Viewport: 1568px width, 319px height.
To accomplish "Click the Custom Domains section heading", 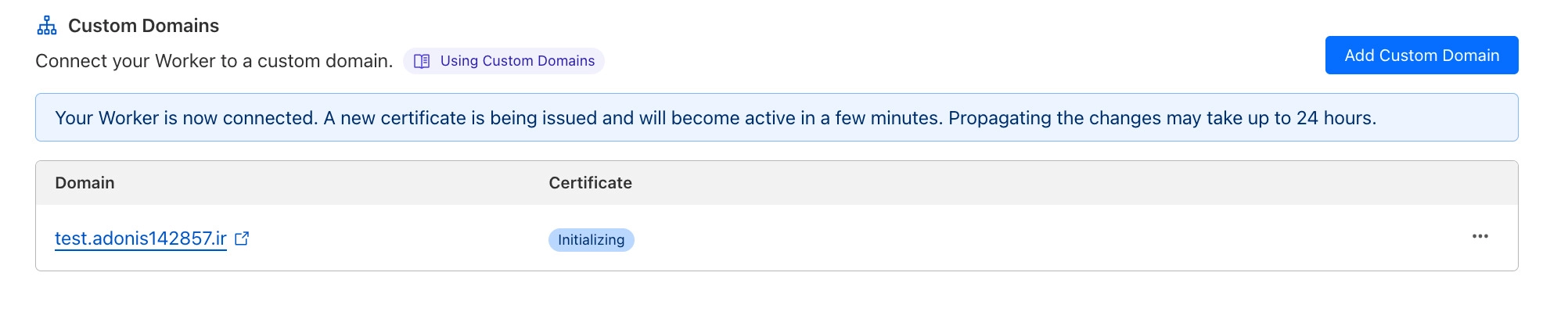I will [x=143, y=26].
